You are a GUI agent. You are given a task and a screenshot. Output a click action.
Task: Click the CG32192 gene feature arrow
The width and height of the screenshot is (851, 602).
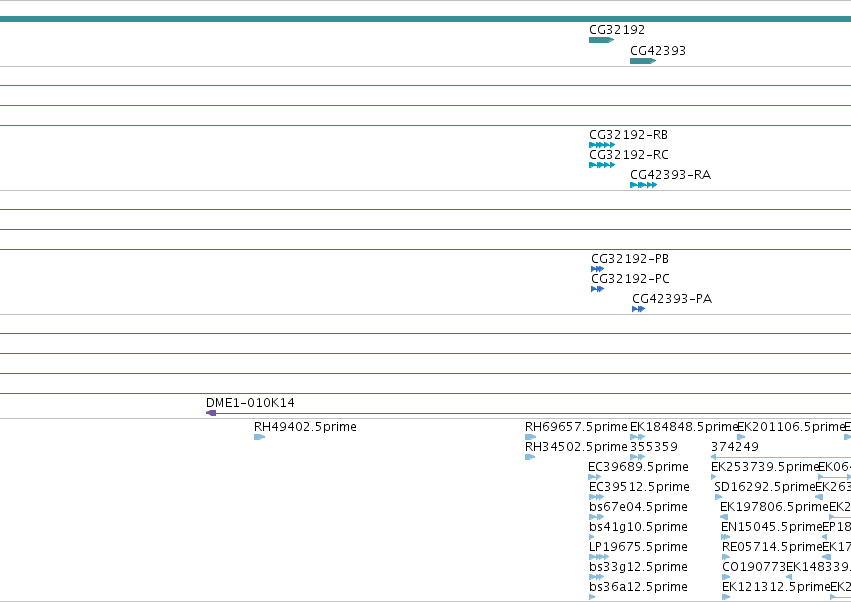pyautogui.click(x=601, y=40)
